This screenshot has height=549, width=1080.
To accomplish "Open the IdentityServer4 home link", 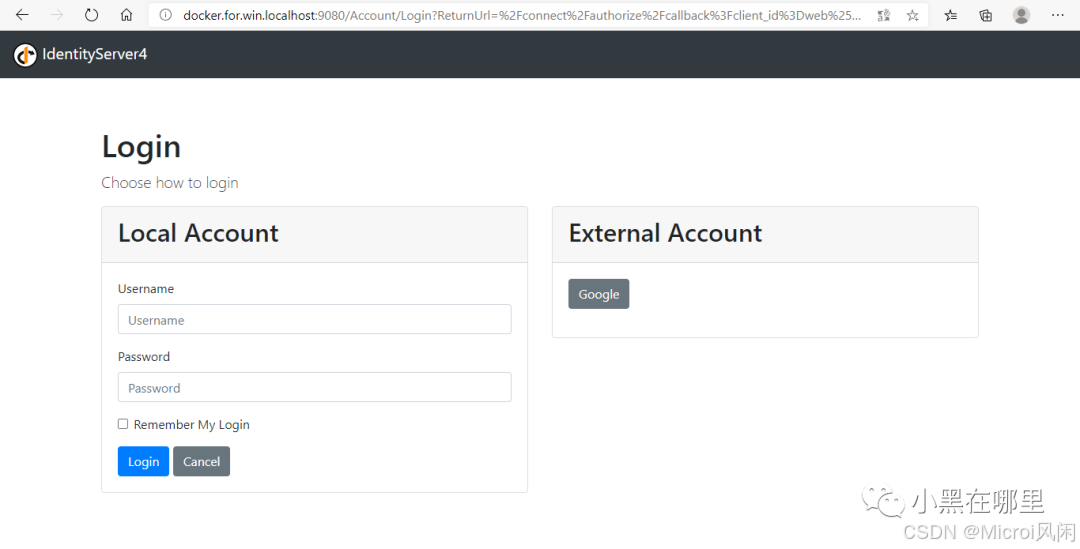I will 94,54.
